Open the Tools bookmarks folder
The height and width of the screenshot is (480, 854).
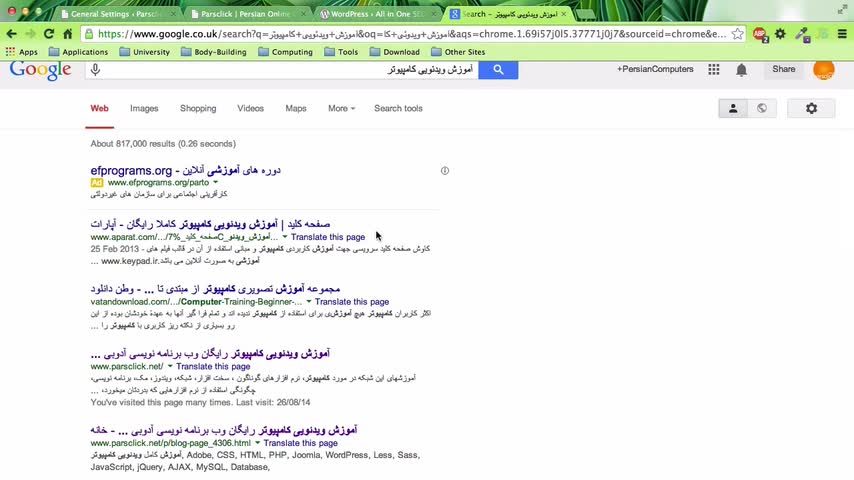pyautogui.click(x=341, y=52)
